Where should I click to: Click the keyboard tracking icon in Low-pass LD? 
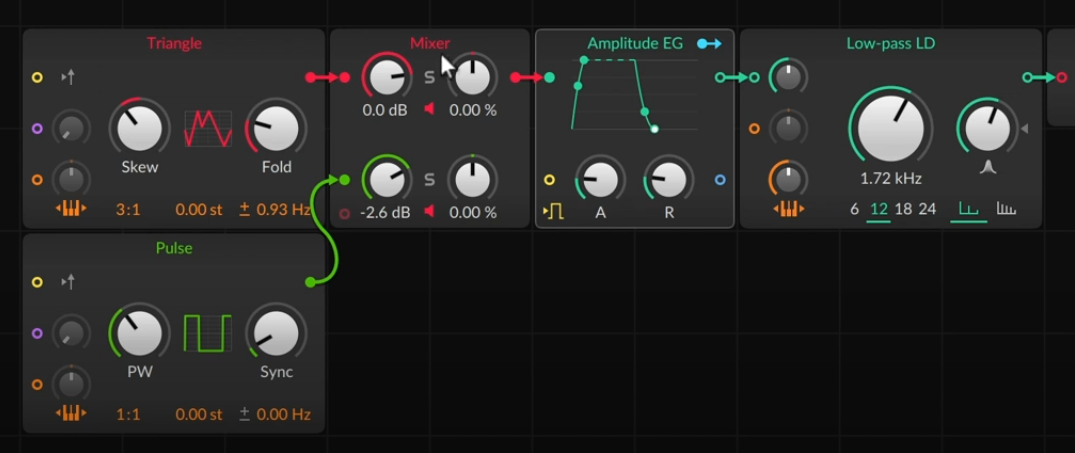[788, 209]
